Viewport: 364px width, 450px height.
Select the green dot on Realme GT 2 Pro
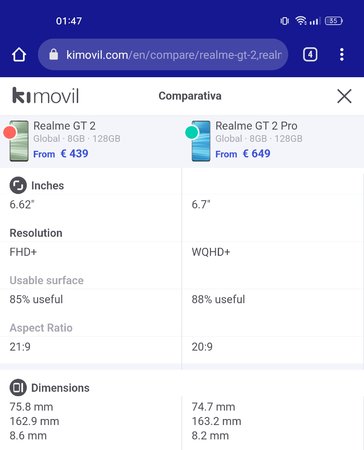coord(192,132)
